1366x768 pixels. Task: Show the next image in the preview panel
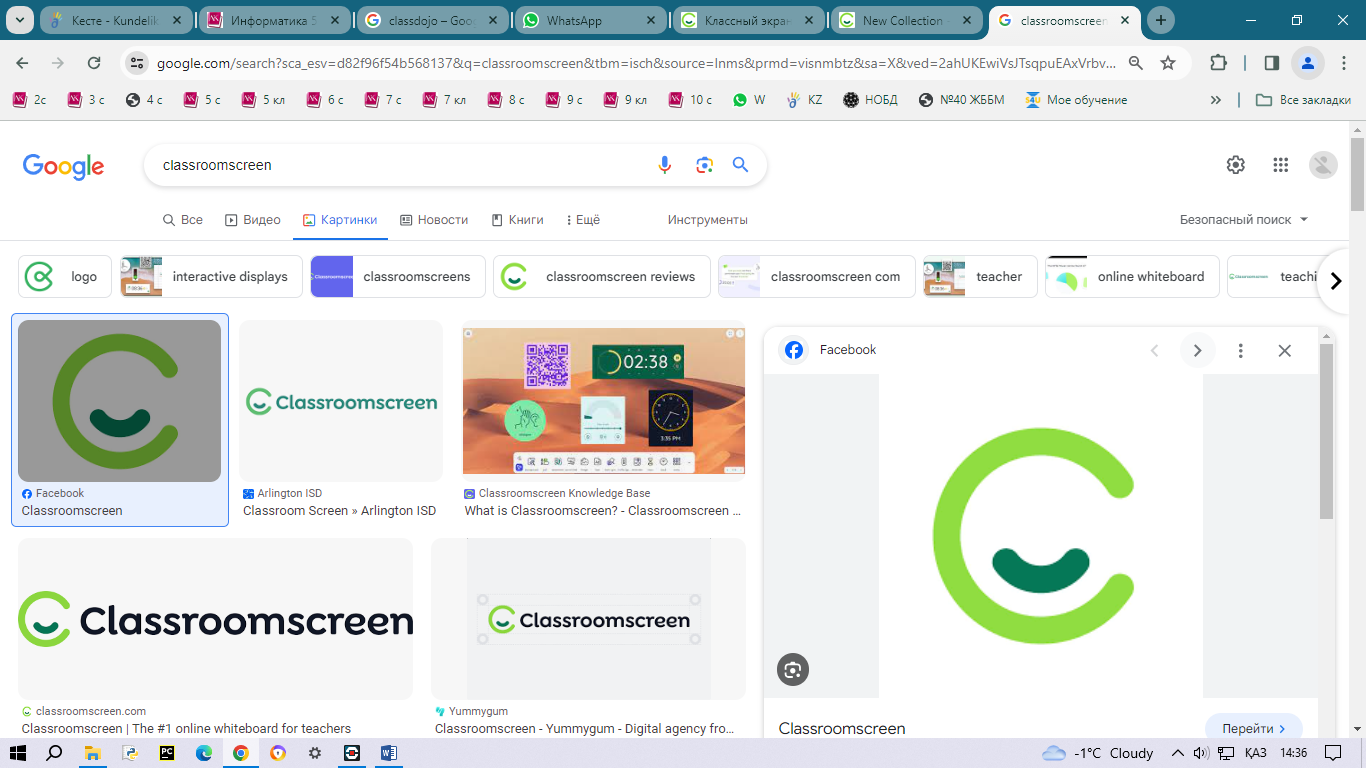(x=1197, y=350)
